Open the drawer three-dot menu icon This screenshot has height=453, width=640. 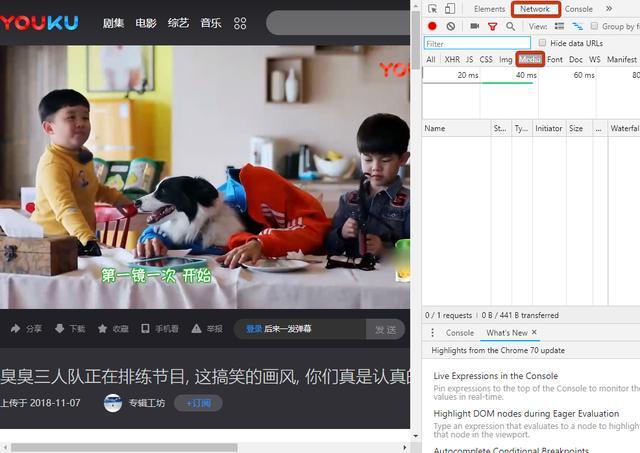coord(432,333)
